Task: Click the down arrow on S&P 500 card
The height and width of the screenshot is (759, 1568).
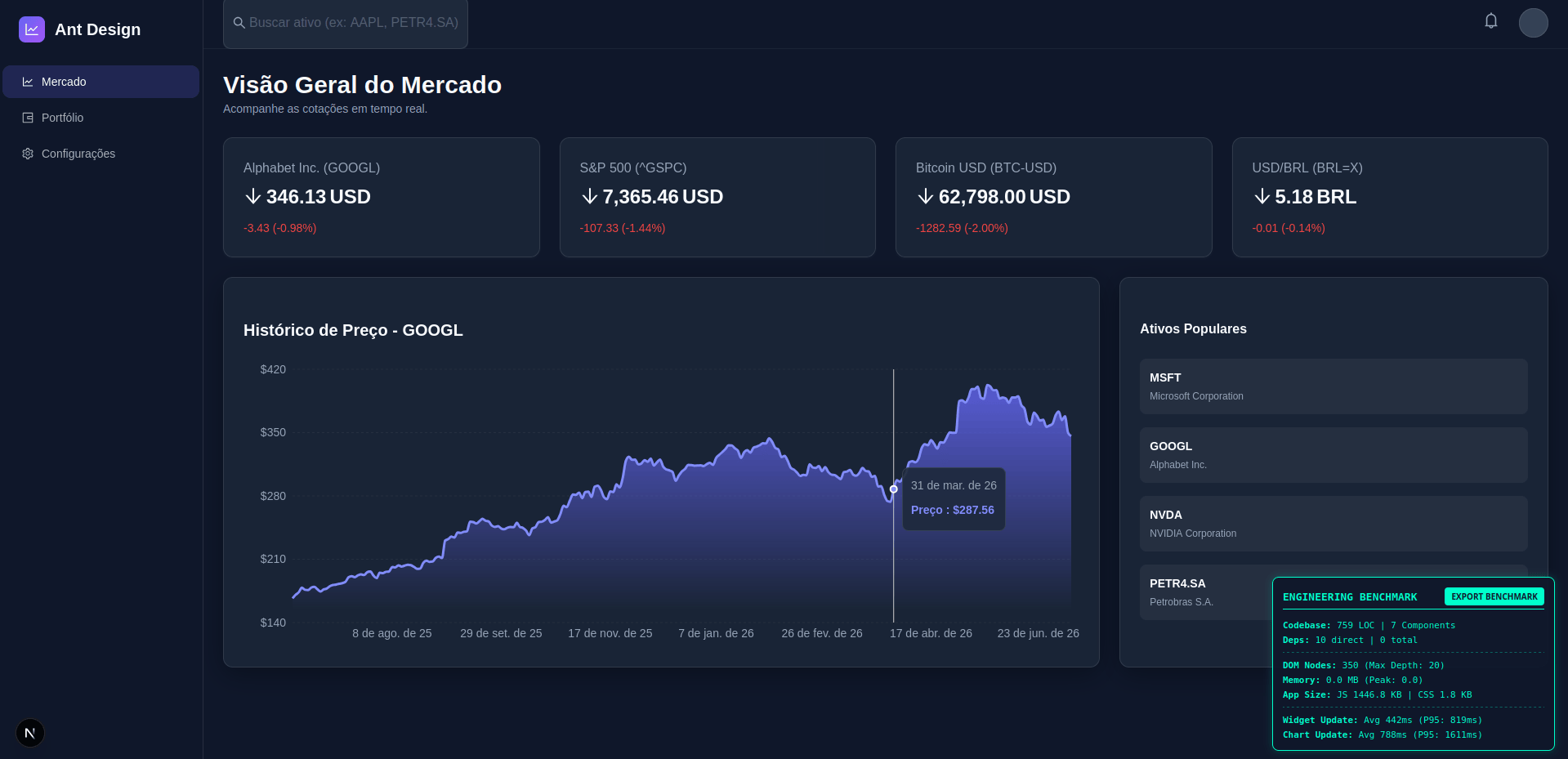Action: 589,197
